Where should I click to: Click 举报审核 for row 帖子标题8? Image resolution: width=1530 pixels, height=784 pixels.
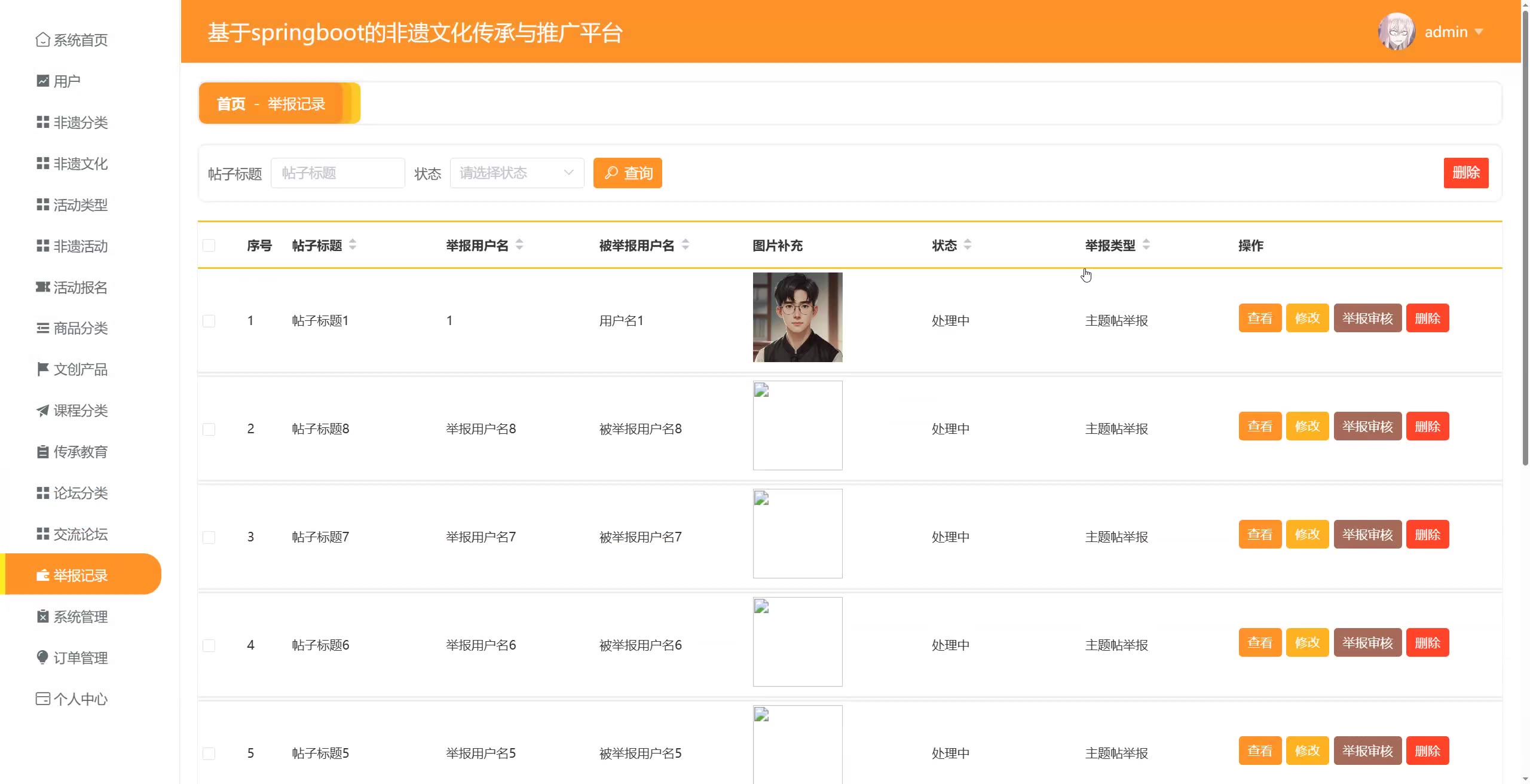(x=1367, y=426)
